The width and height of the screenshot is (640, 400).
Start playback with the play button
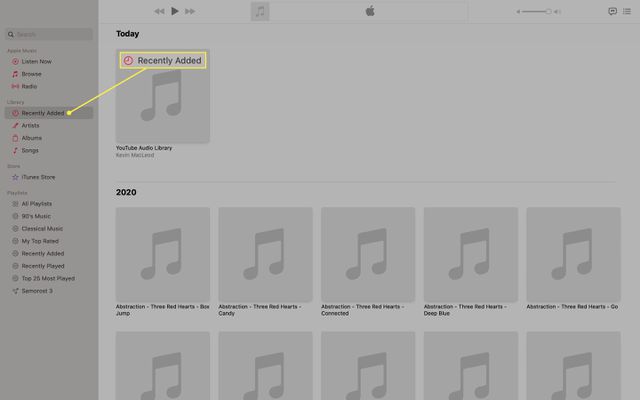pos(175,11)
